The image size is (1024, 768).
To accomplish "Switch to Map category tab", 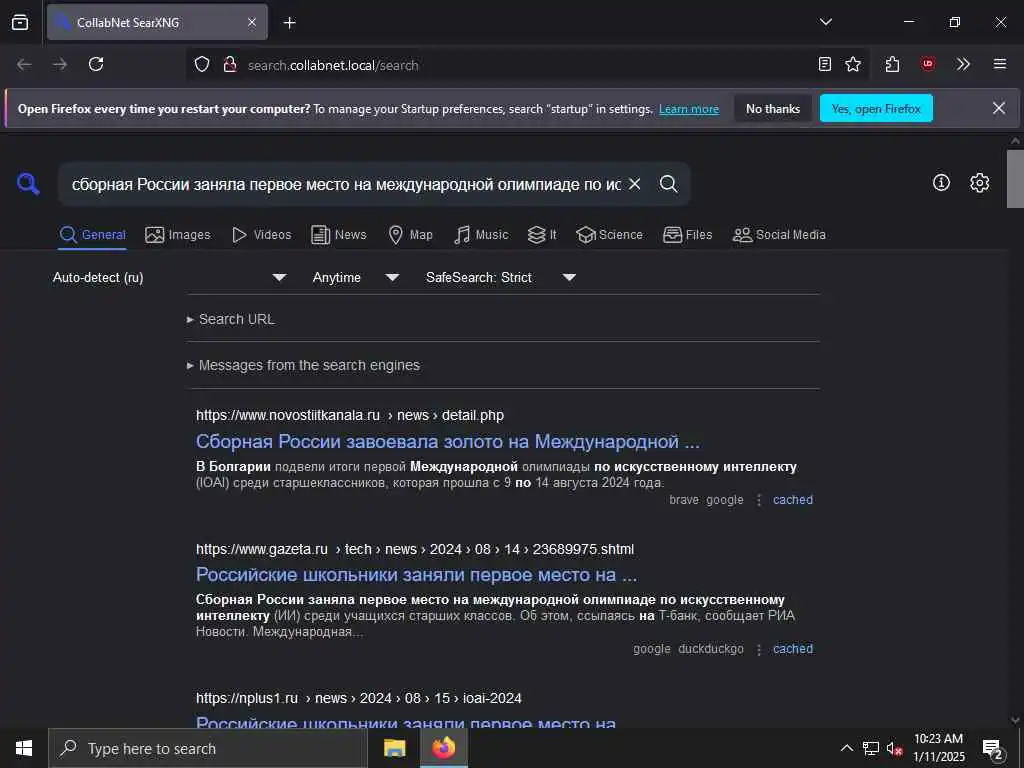I will 410,235.
